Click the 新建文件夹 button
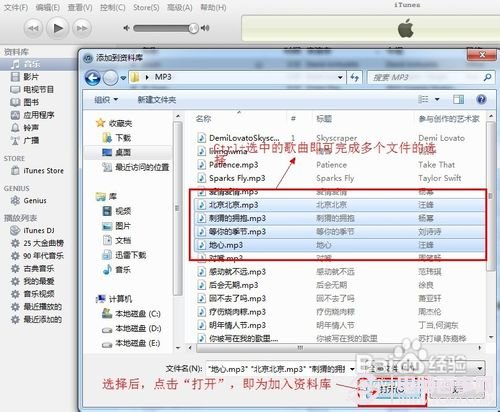 tap(157, 100)
